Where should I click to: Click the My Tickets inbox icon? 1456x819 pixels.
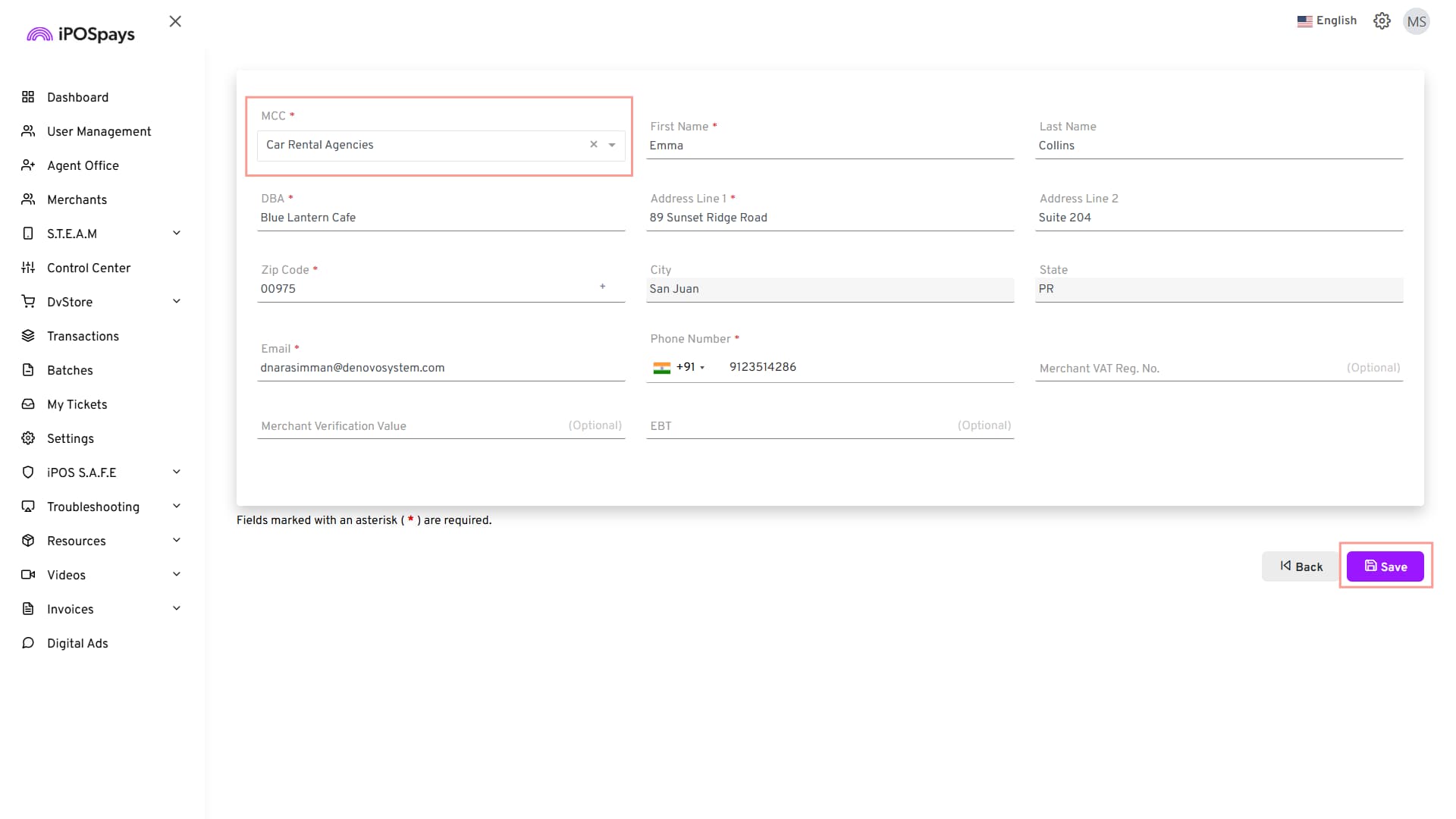tap(28, 404)
